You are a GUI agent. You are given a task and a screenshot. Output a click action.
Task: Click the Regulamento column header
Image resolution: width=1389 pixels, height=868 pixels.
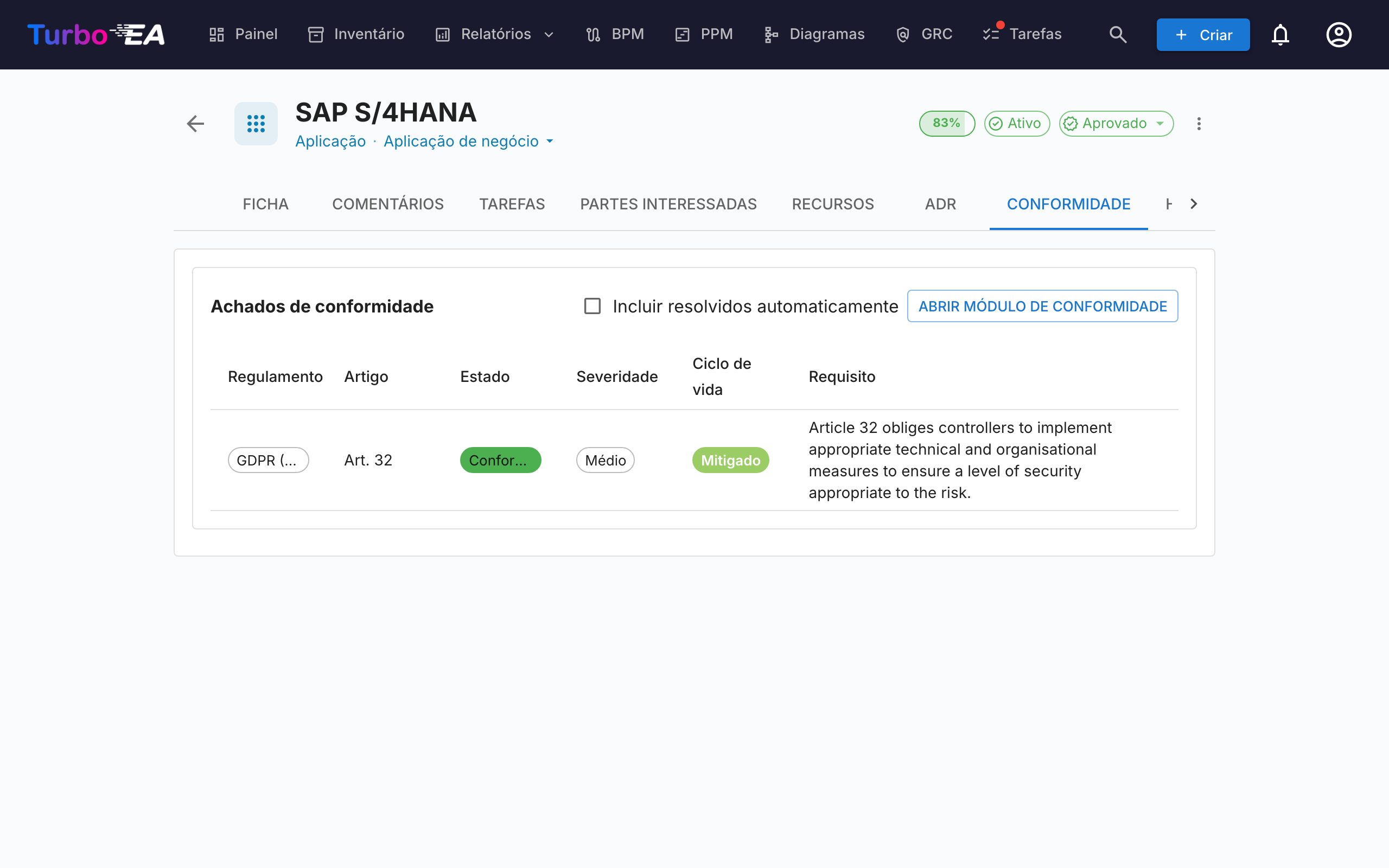(x=275, y=376)
